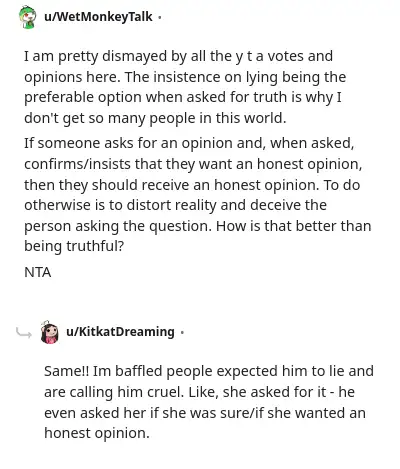Click 'don't get so many people' line
This screenshot has height=469, width=400.
[110, 118]
